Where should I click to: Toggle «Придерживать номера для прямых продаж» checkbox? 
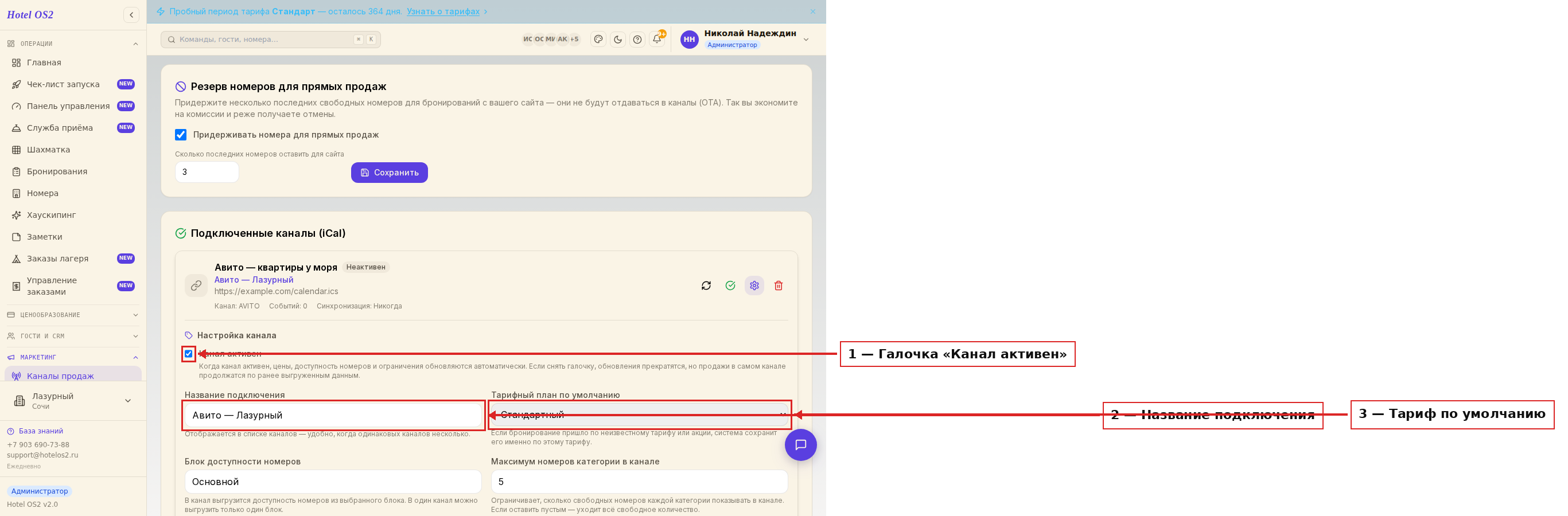coord(181,135)
